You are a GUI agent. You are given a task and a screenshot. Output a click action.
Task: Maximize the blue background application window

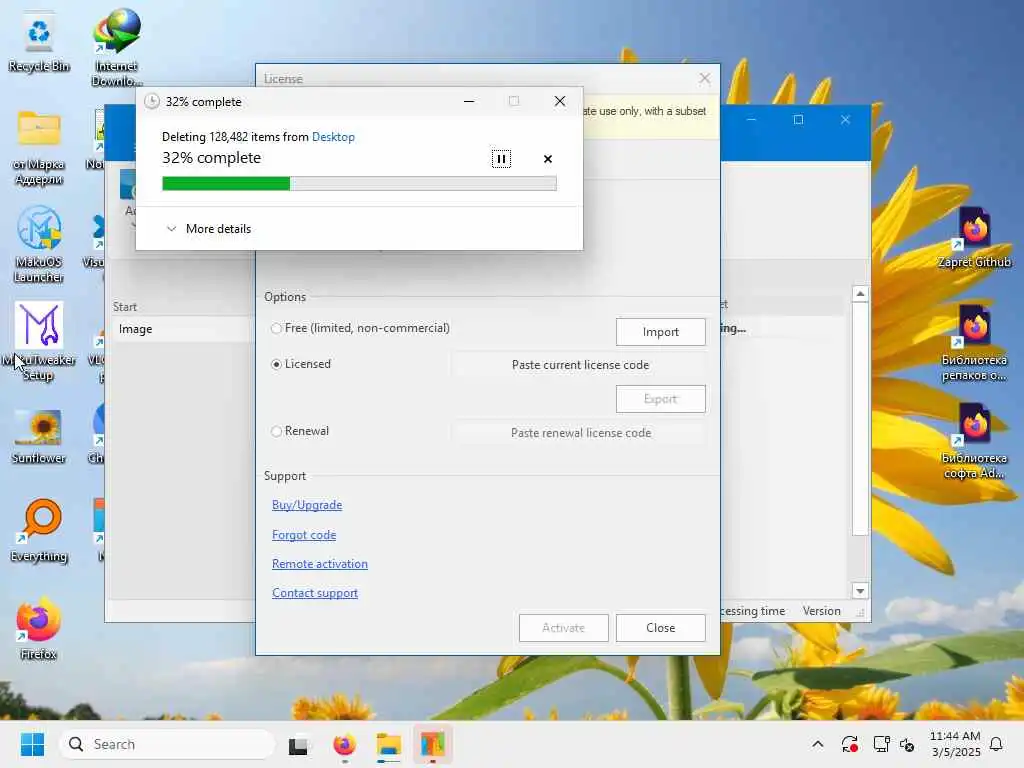[798, 120]
